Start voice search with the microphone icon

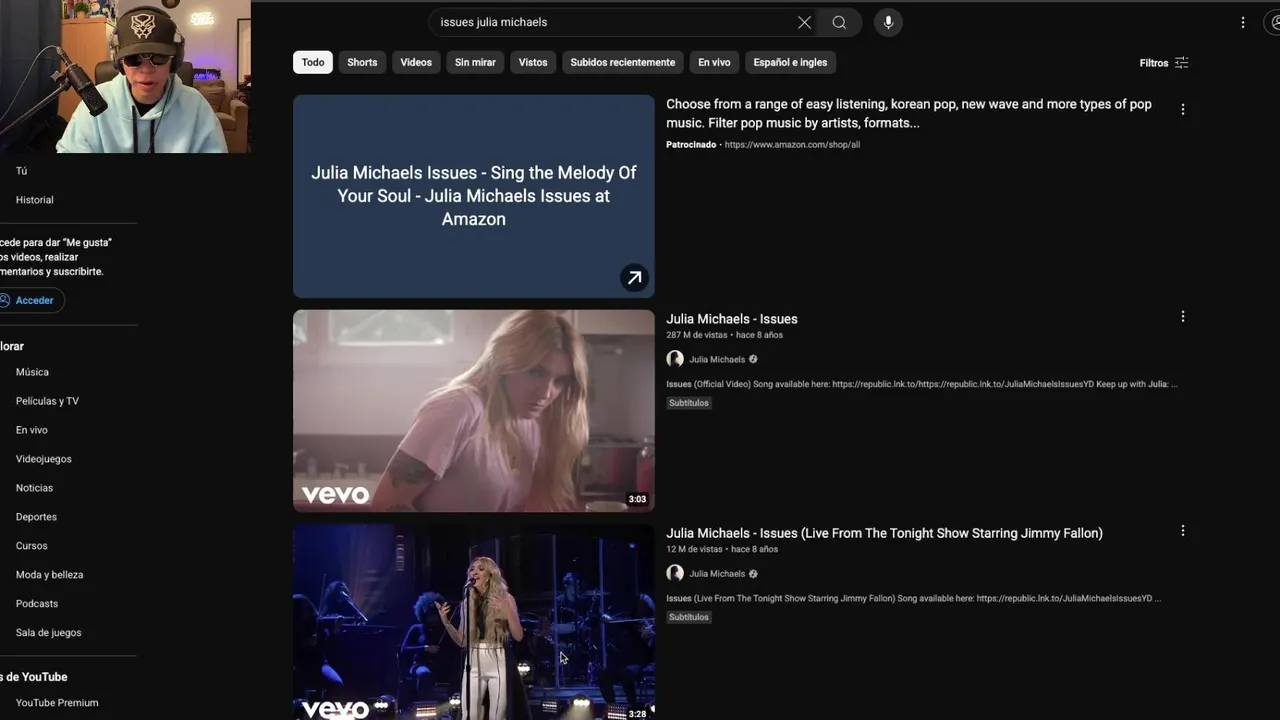coord(888,22)
